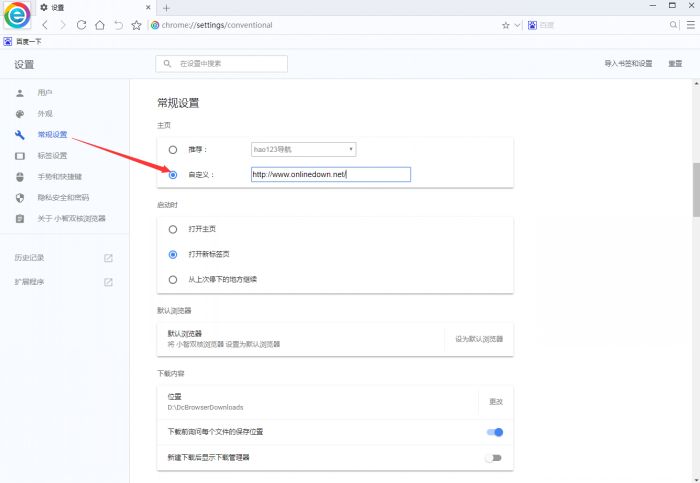700x483 pixels.
Task: Click the privacy shield icon
Action: click(x=20, y=198)
